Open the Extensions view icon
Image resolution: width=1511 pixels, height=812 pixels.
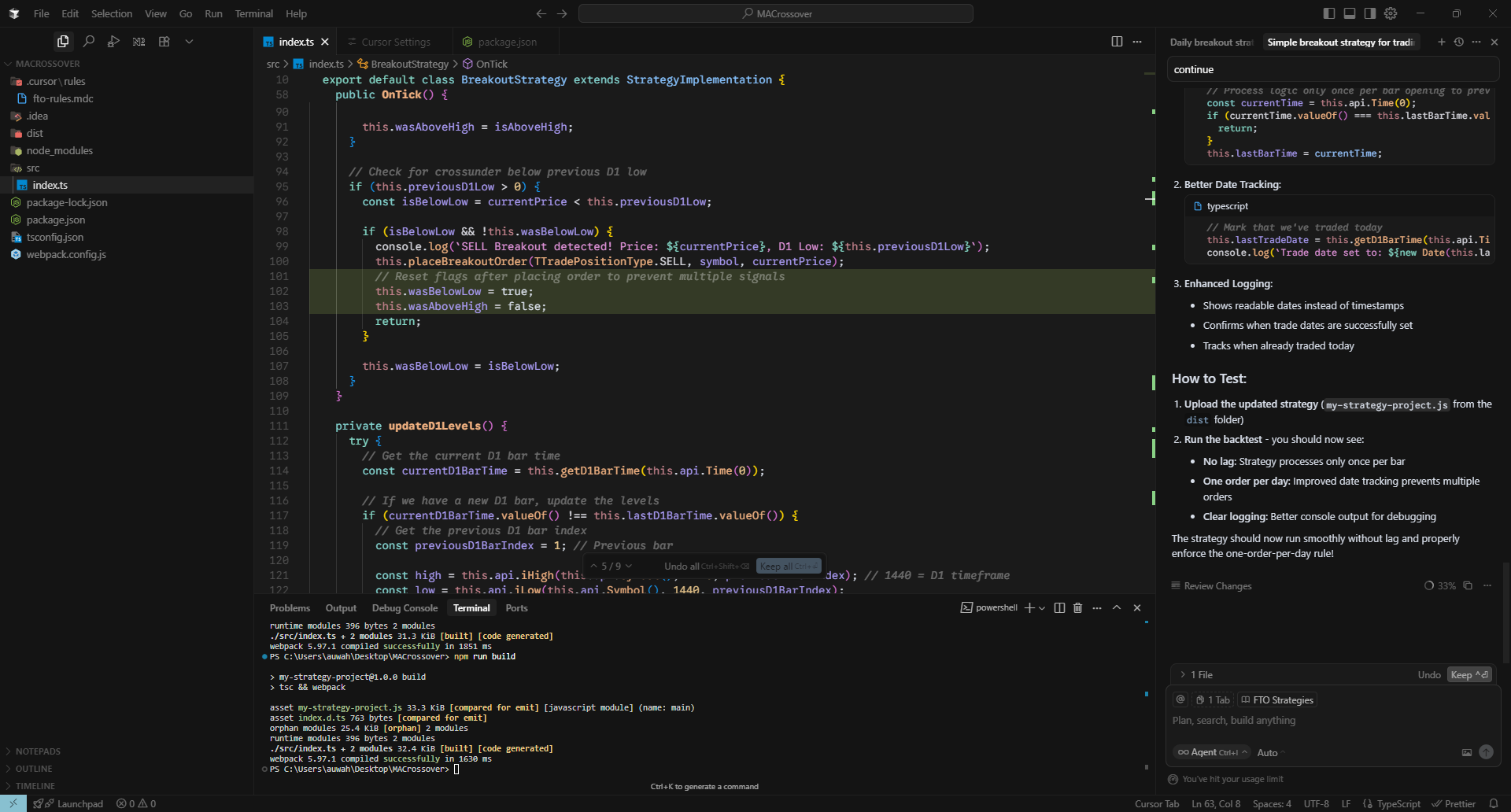pos(164,42)
